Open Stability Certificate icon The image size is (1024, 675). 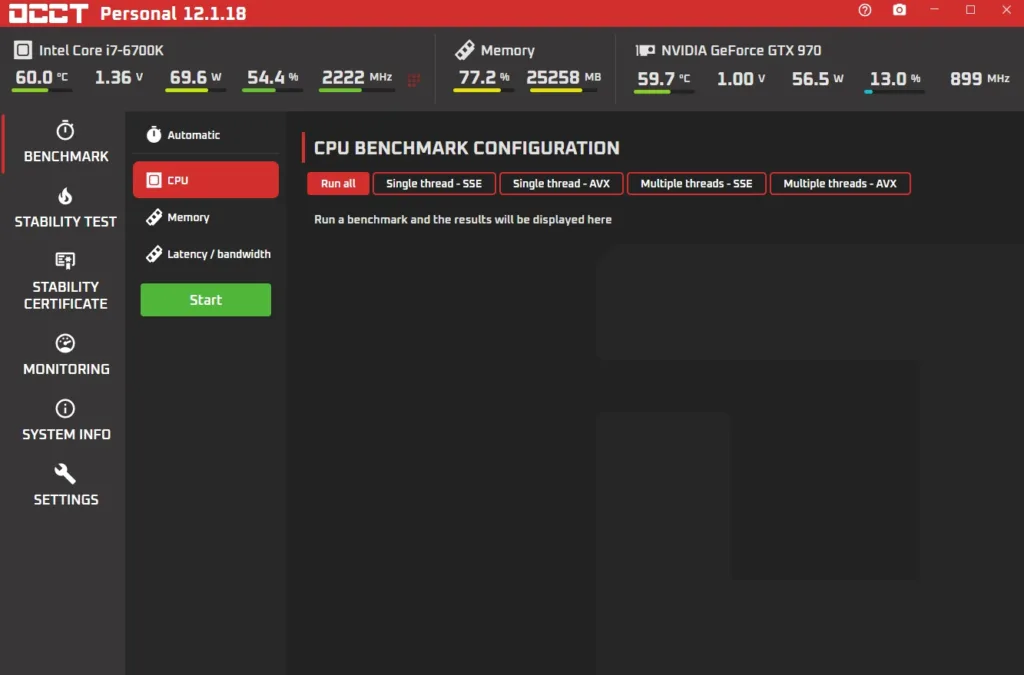click(65, 260)
